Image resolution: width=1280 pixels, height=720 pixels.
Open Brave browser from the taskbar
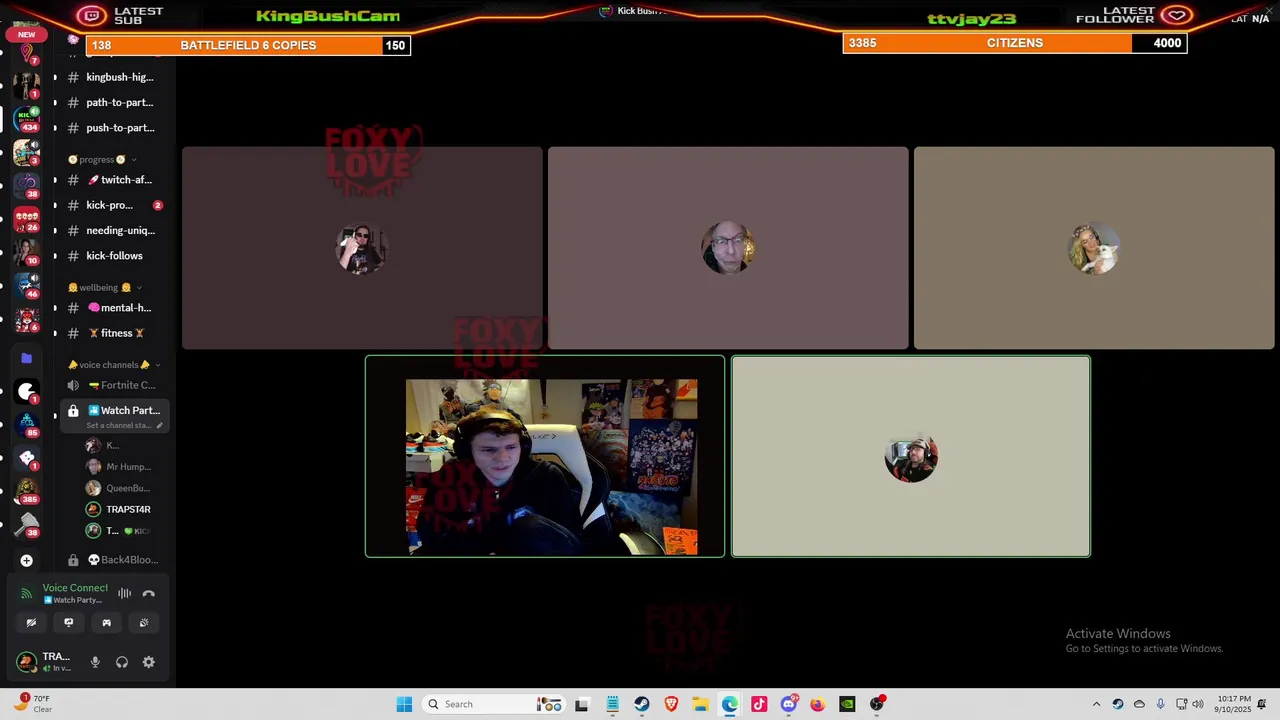point(671,704)
